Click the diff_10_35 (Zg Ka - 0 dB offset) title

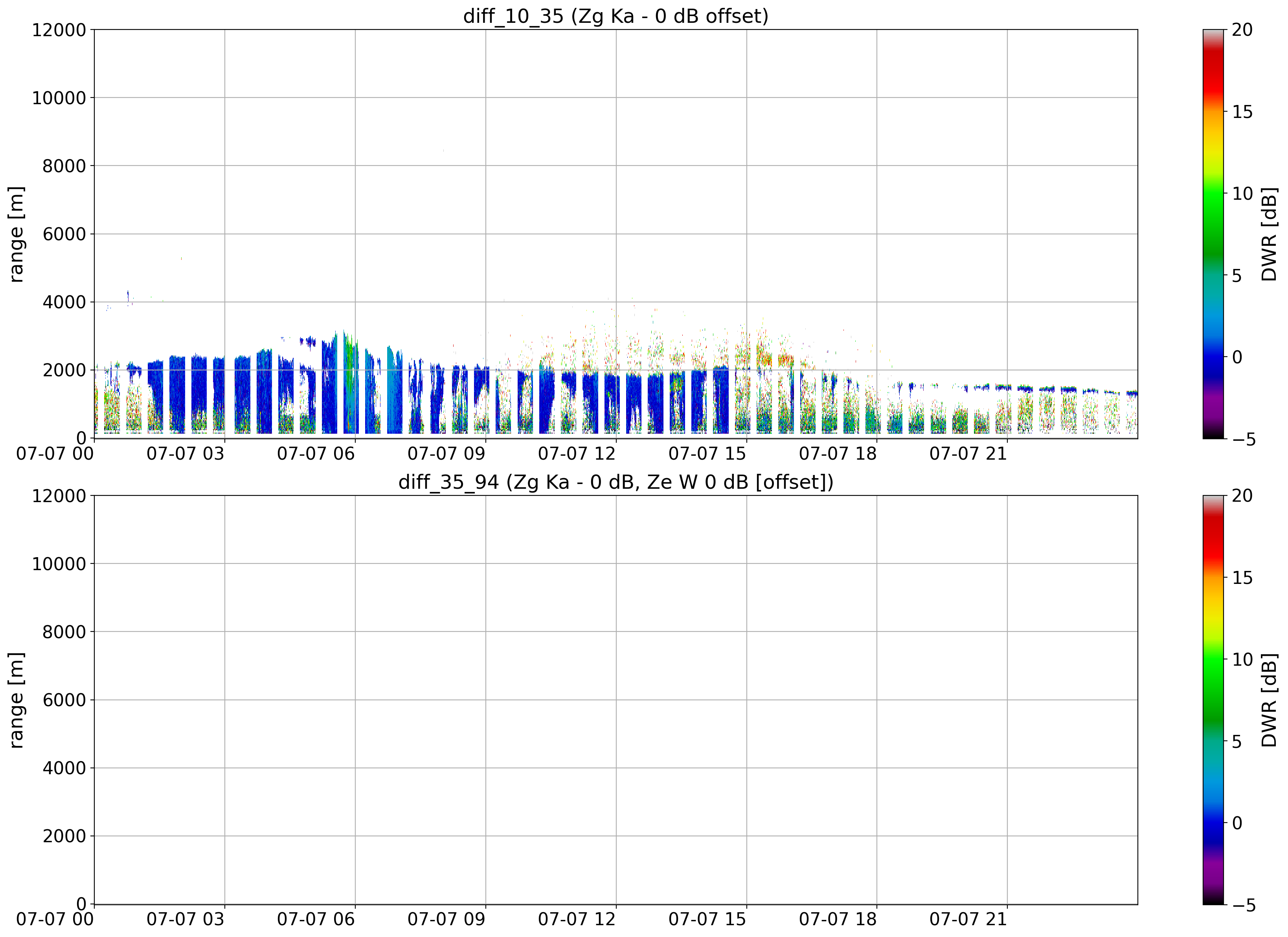[x=616, y=16]
